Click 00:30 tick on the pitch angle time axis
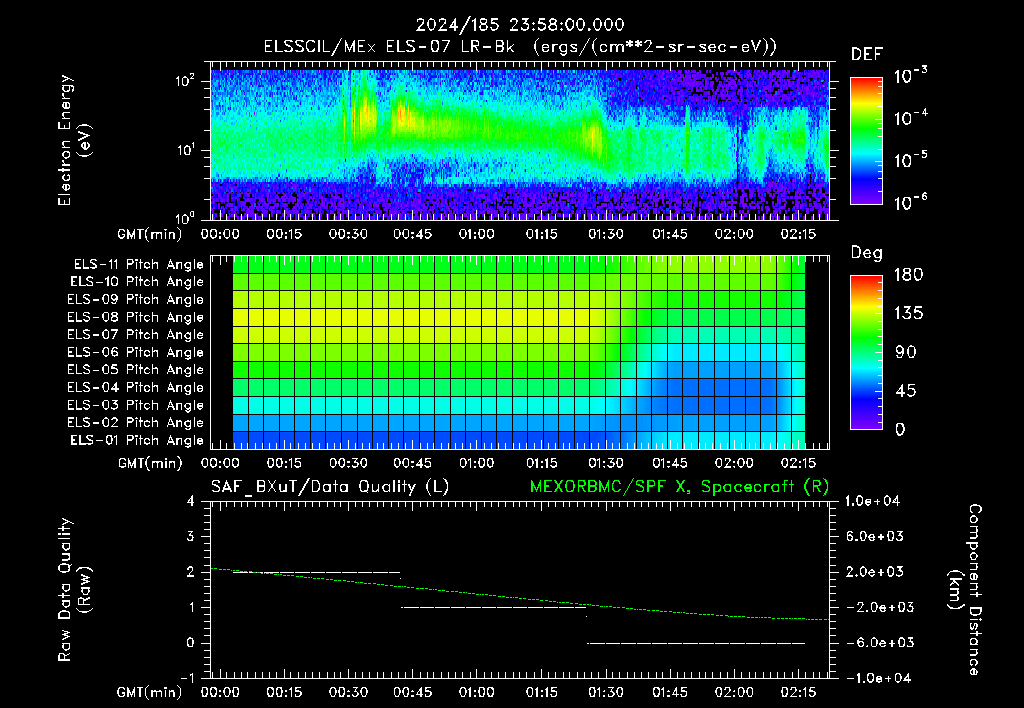 (348, 463)
